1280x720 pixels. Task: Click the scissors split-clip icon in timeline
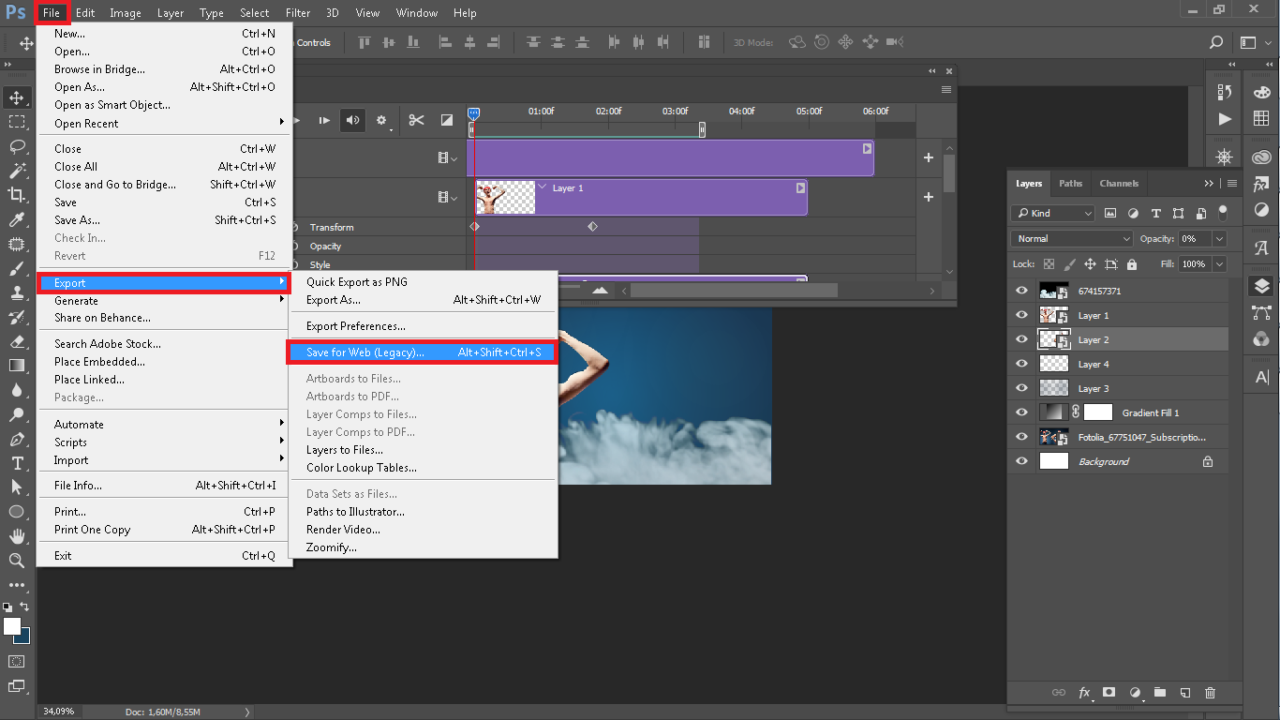click(416, 121)
